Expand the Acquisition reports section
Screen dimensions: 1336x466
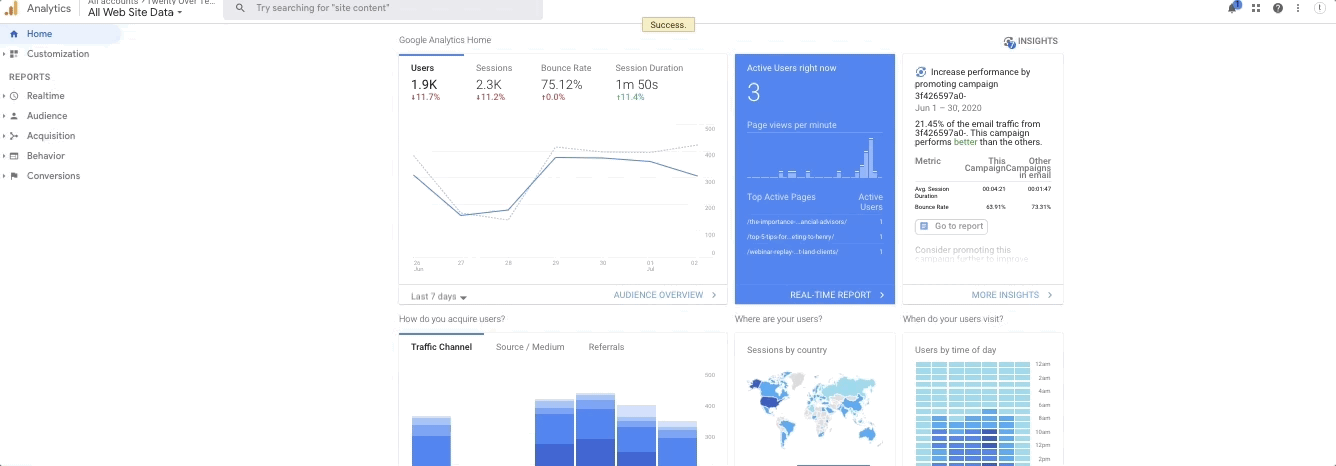coord(50,136)
